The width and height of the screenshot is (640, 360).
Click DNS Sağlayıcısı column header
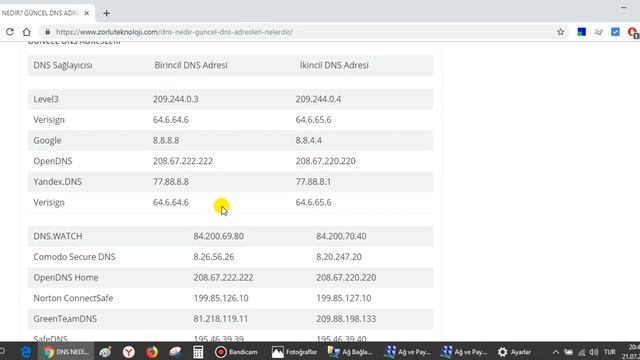tap(63, 65)
